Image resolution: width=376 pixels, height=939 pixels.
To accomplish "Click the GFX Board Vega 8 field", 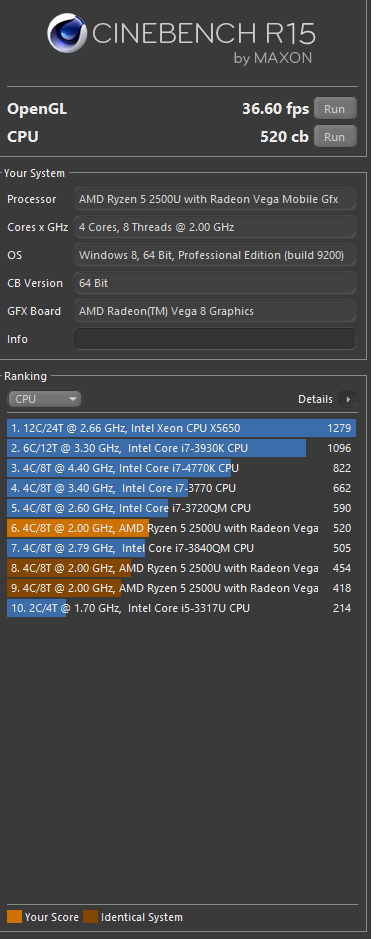I will [215, 311].
